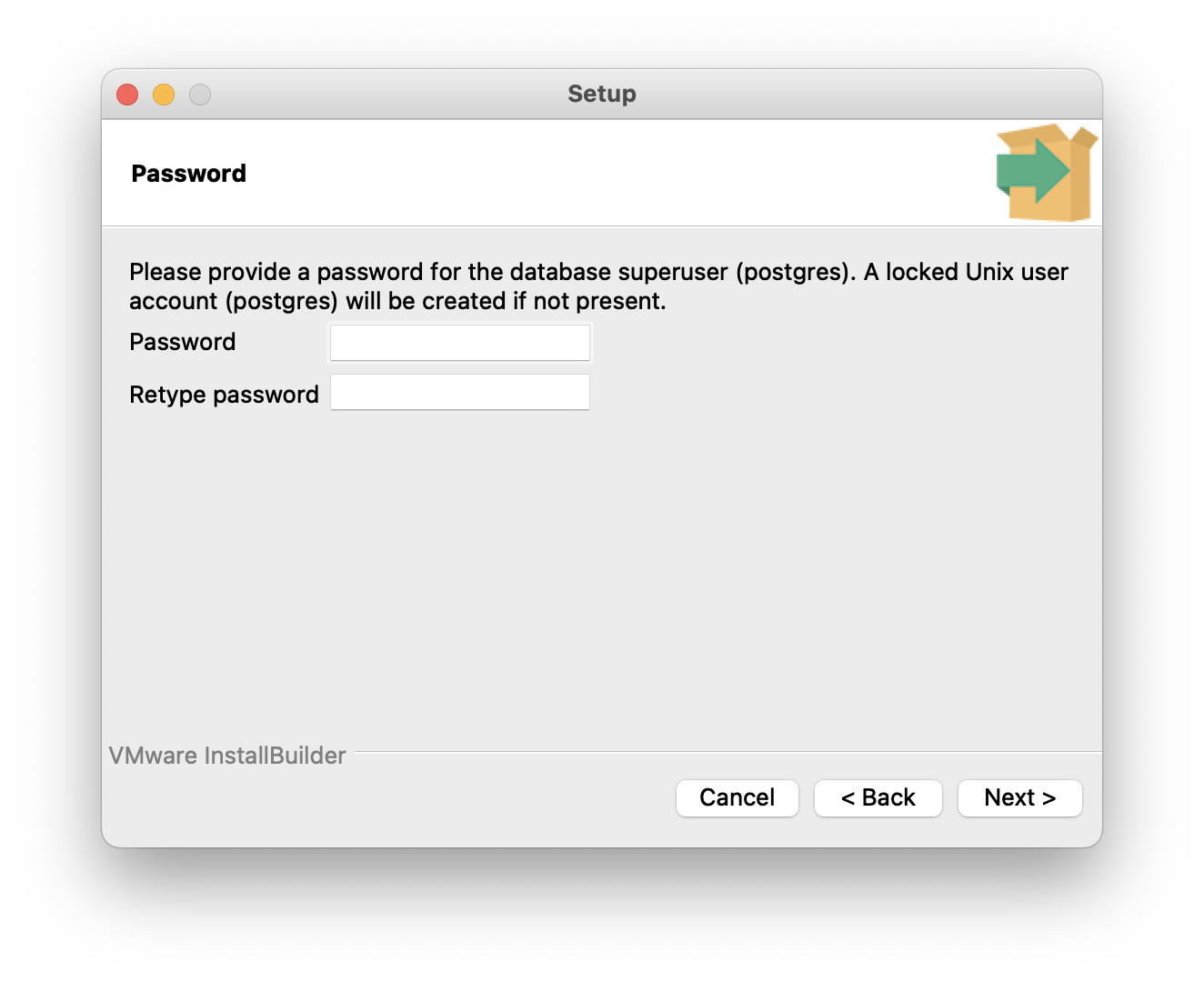Close the Setup window with red button
This screenshot has height=982, width=1204.
click(x=127, y=95)
